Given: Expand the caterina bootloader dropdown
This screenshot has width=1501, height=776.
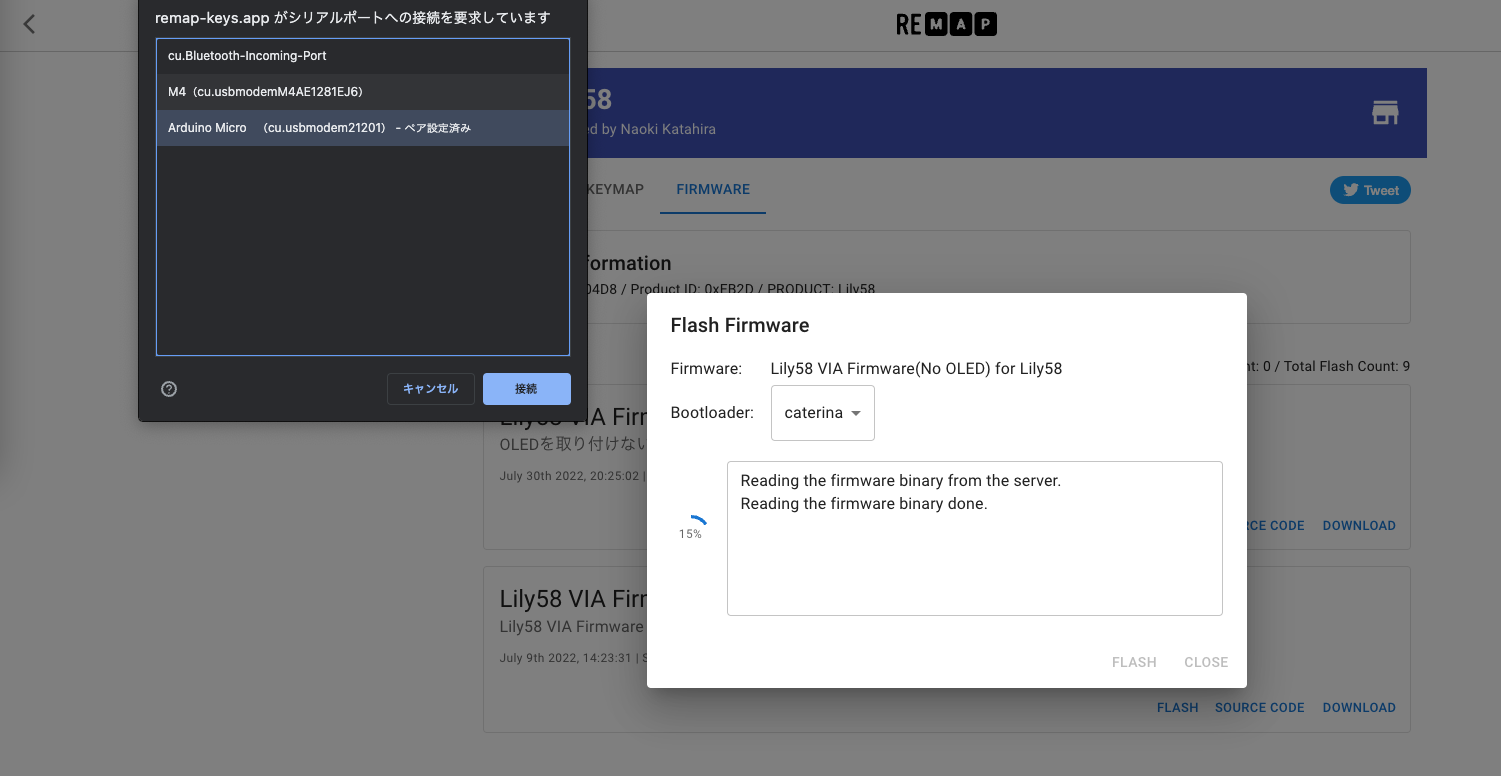Looking at the screenshot, I should click(822, 413).
